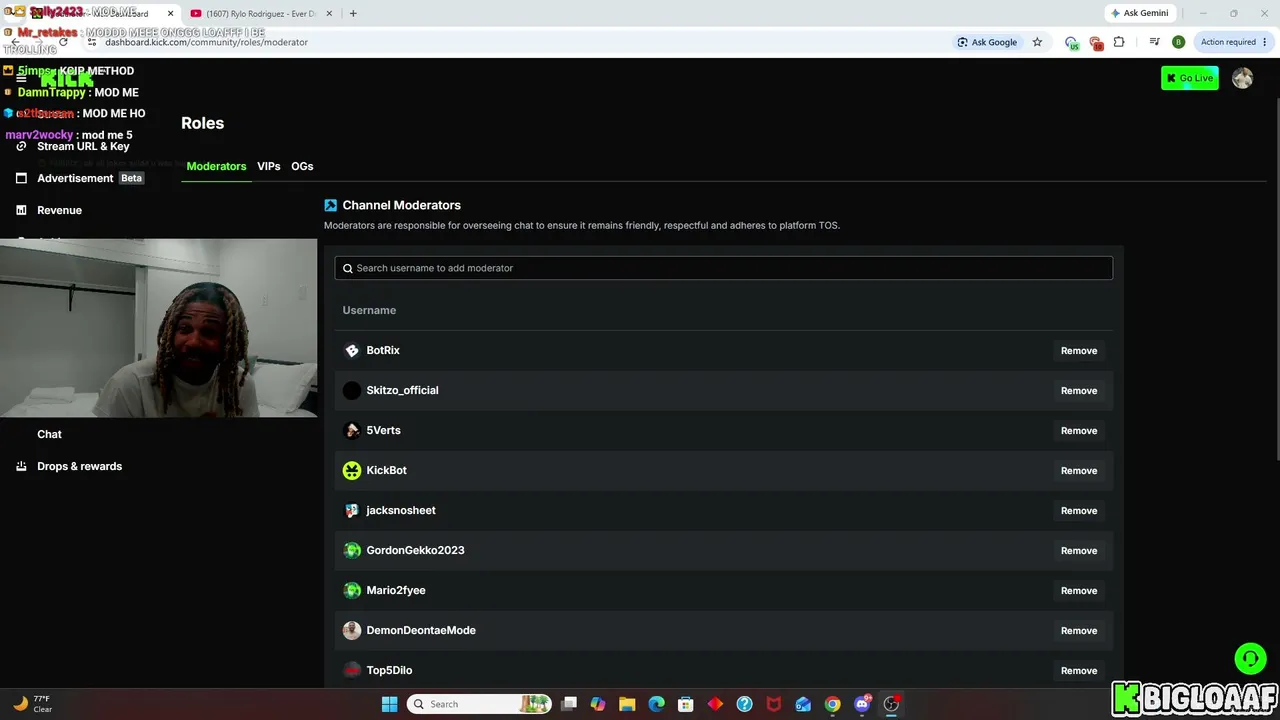Focus the search username to add moderator field
The width and height of the screenshot is (1280, 720).
(723, 268)
